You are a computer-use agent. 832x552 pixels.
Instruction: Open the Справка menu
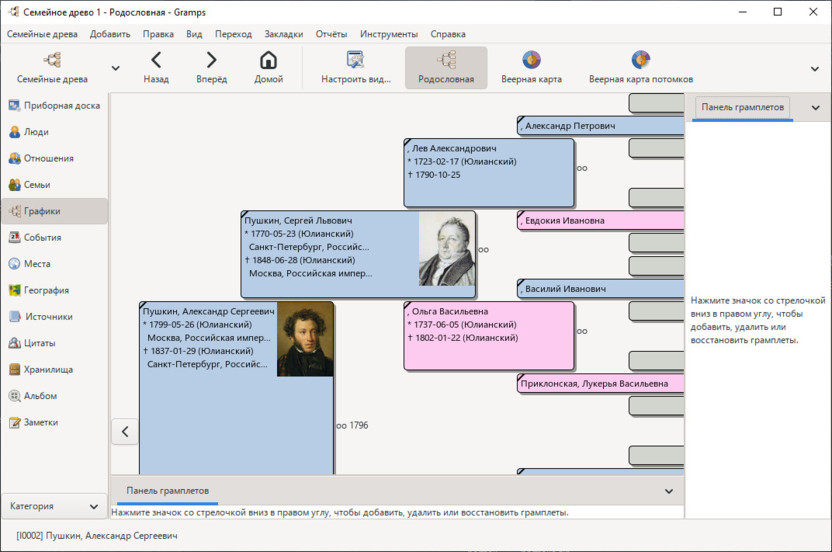pyautogui.click(x=448, y=34)
